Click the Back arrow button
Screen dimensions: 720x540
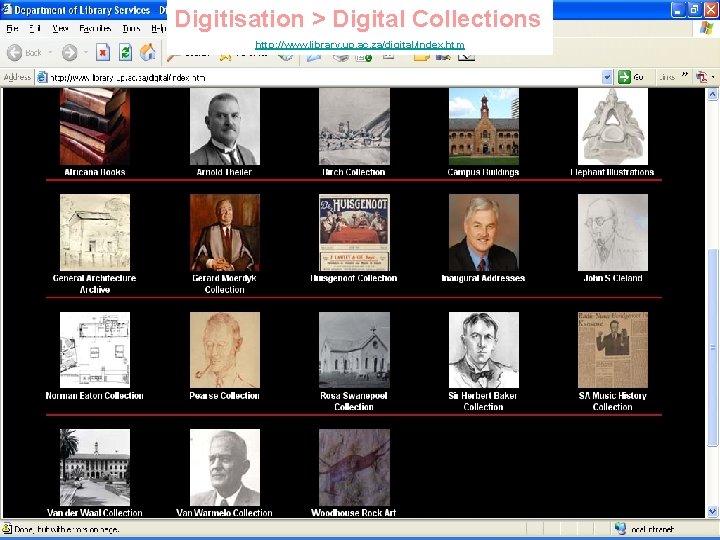click(x=15, y=52)
